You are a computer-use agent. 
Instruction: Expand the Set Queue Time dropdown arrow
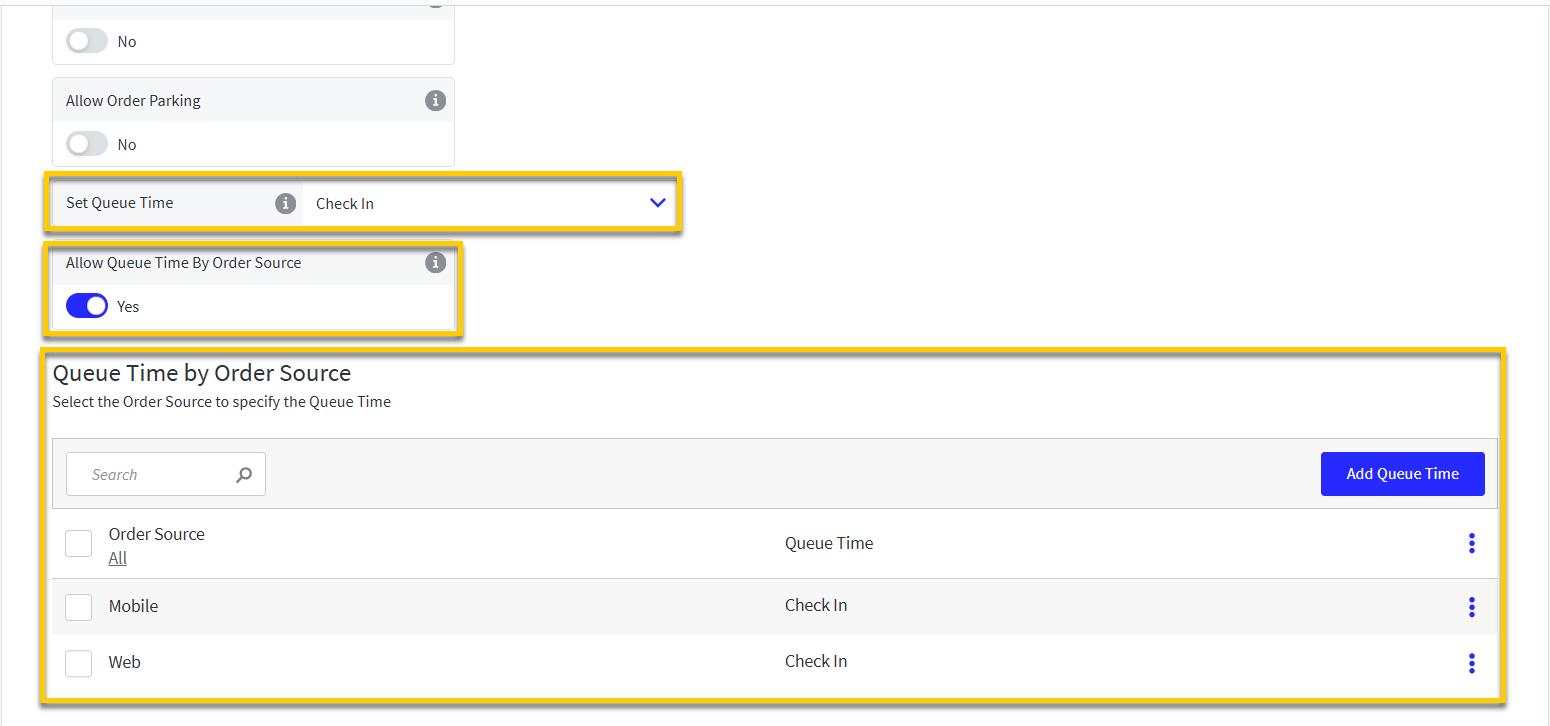[x=657, y=203]
